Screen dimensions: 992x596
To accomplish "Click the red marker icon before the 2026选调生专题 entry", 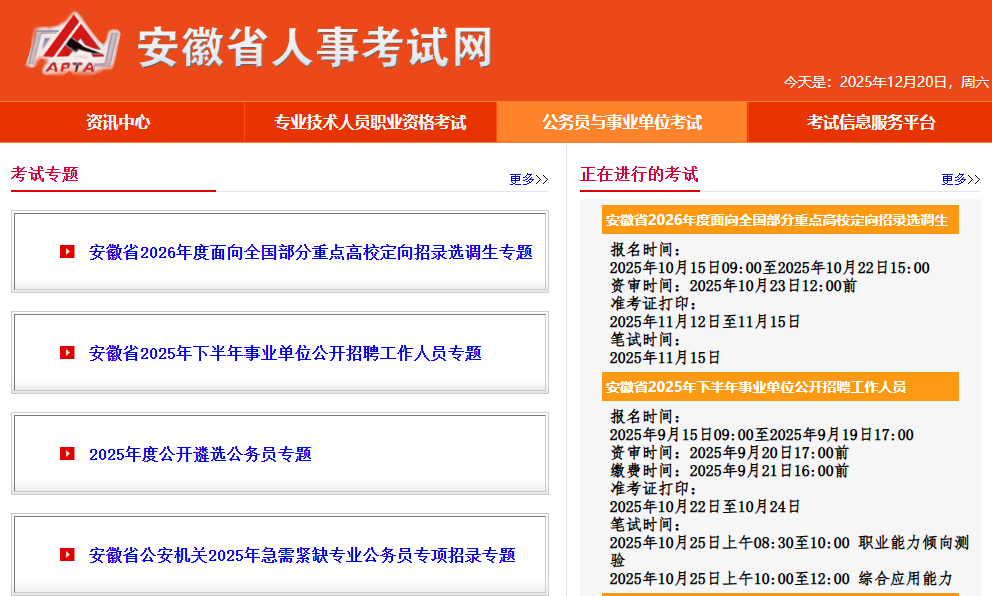I will (68, 252).
